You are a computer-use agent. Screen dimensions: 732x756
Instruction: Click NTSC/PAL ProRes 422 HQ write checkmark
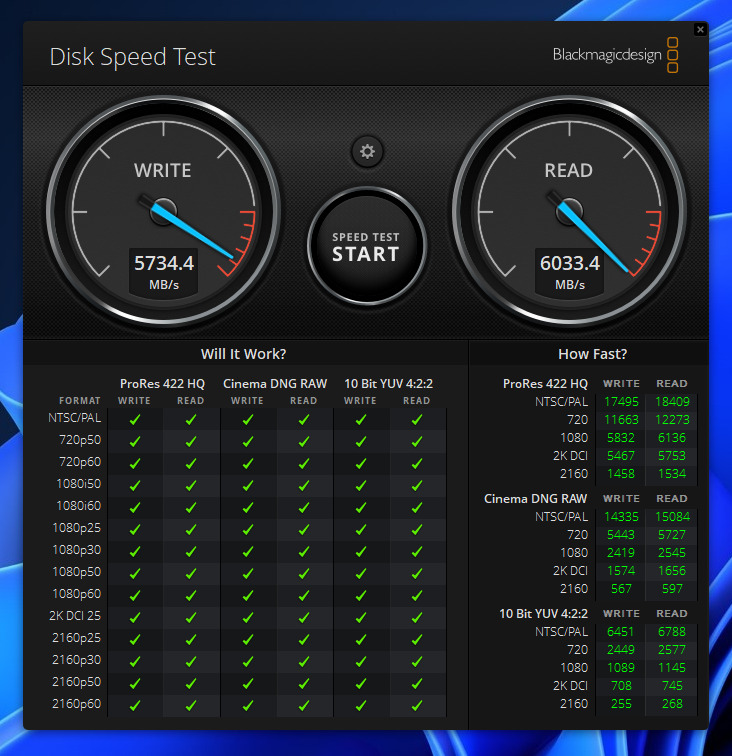(x=135, y=420)
